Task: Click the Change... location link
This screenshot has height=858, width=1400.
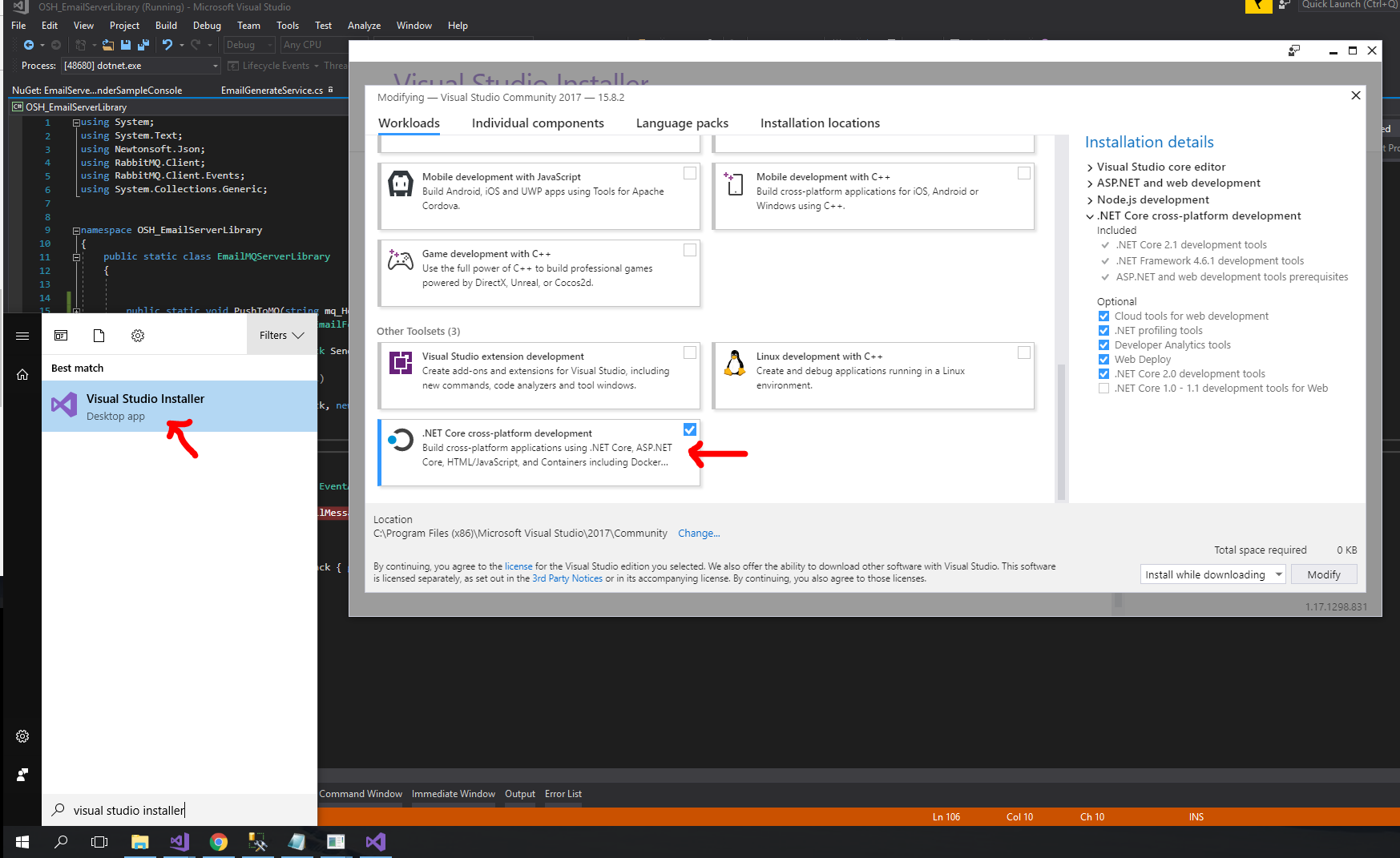Action: pyautogui.click(x=699, y=534)
